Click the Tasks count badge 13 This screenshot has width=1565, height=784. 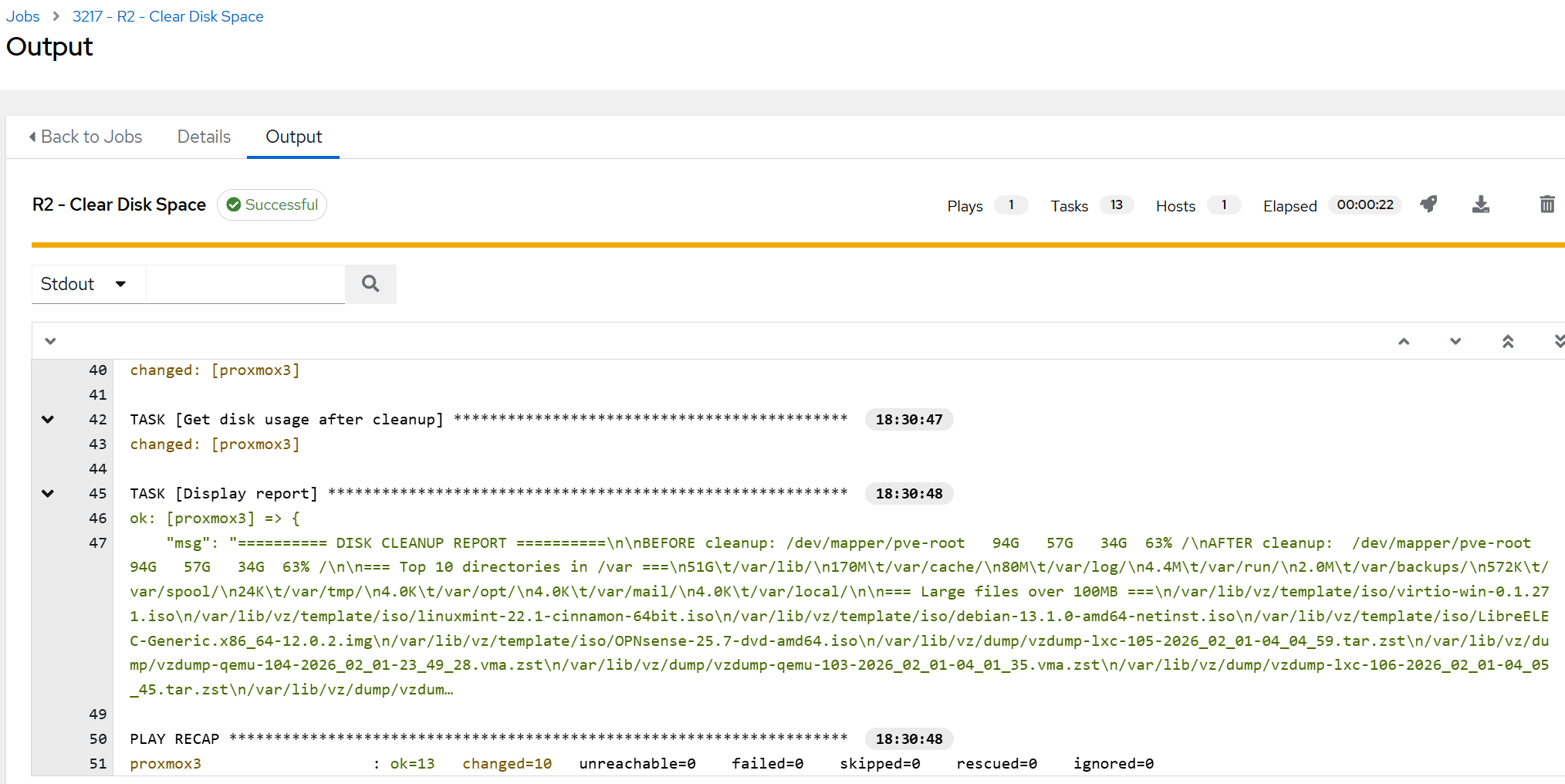coord(1116,204)
